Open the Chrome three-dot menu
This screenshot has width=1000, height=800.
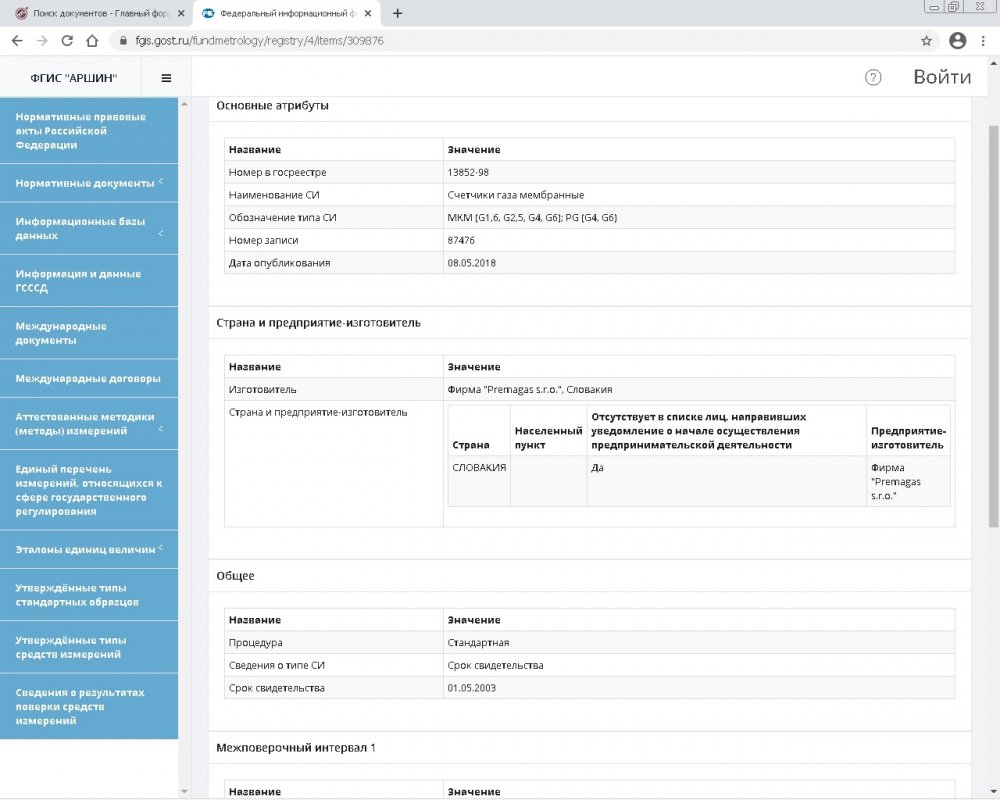click(x=984, y=41)
